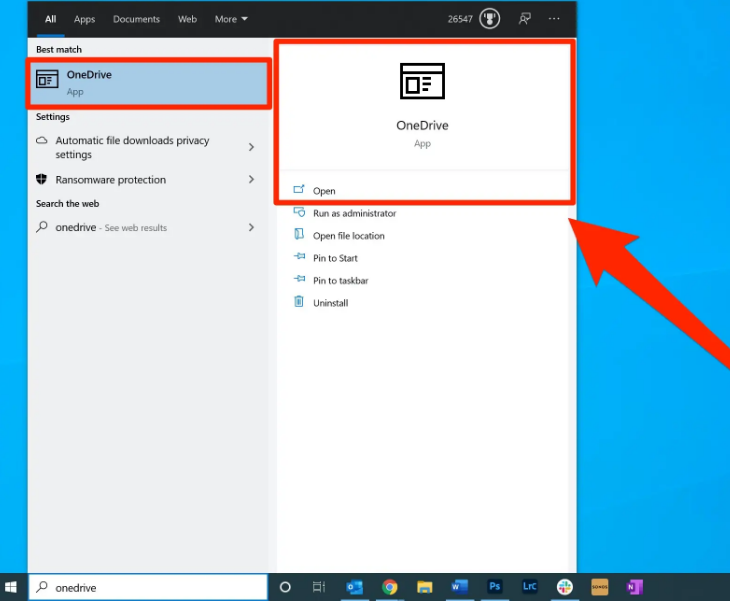Image resolution: width=730 pixels, height=601 pixels.
Task: Open the Windows Start button
Action: coord(11,587)
